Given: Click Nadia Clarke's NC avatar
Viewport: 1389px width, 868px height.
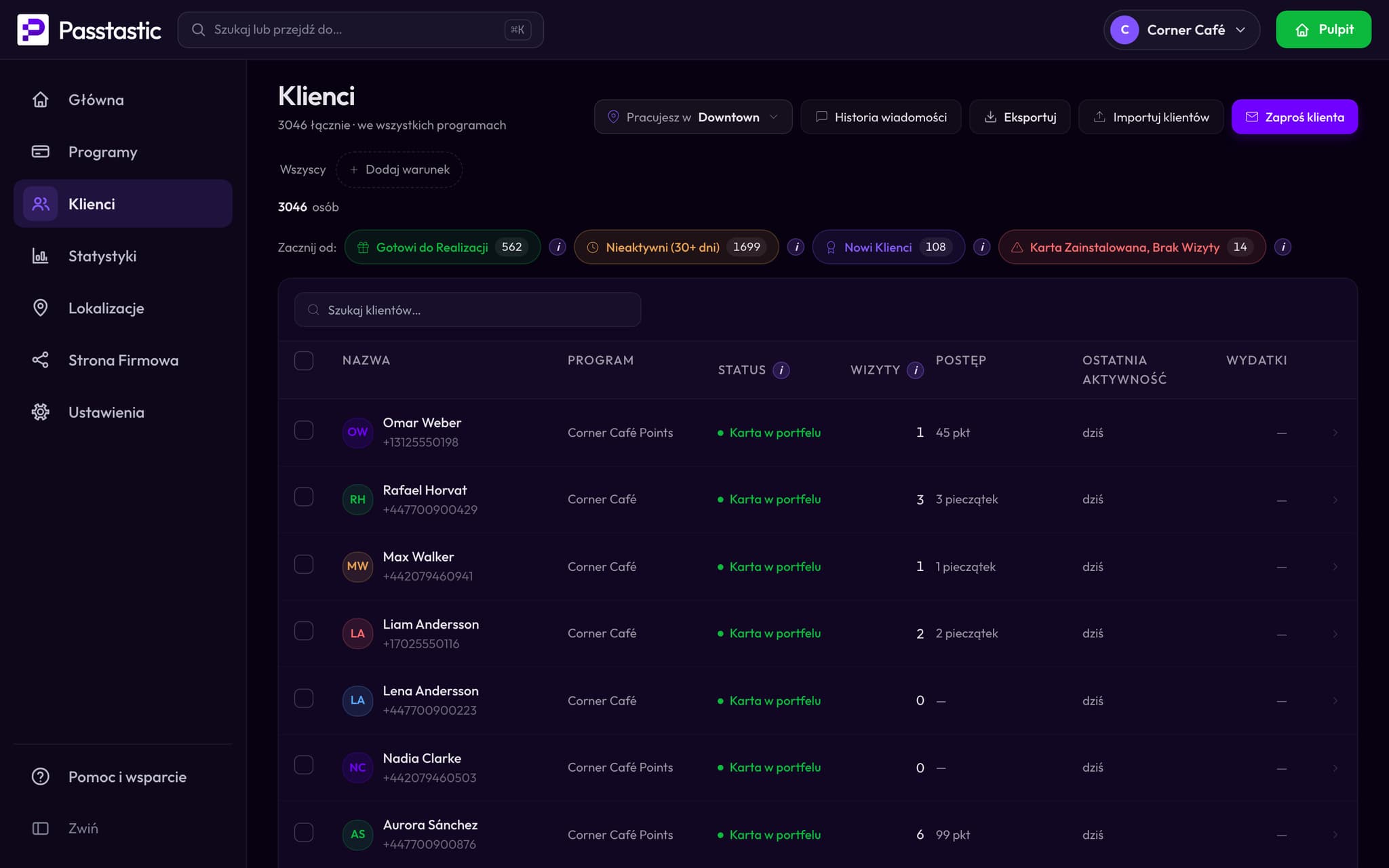Looking at the screenshot, I should tap(357, 768).
